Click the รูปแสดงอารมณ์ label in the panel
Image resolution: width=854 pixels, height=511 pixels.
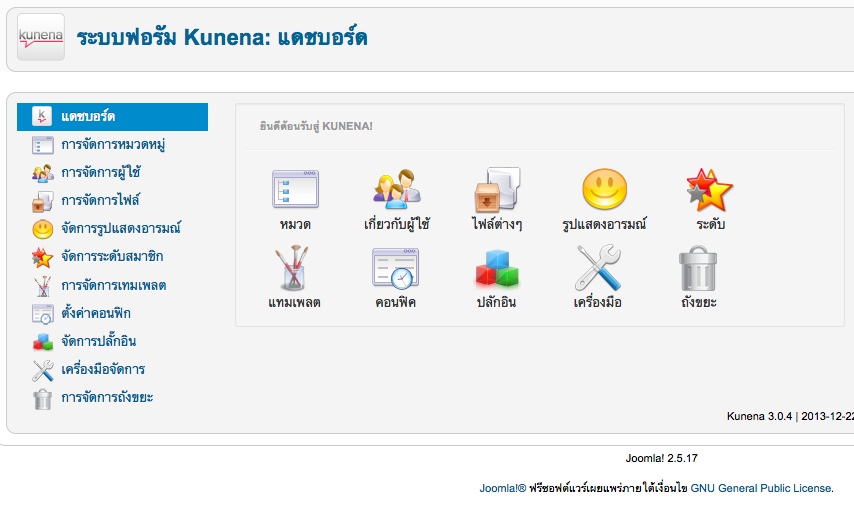tap(605, 224)
